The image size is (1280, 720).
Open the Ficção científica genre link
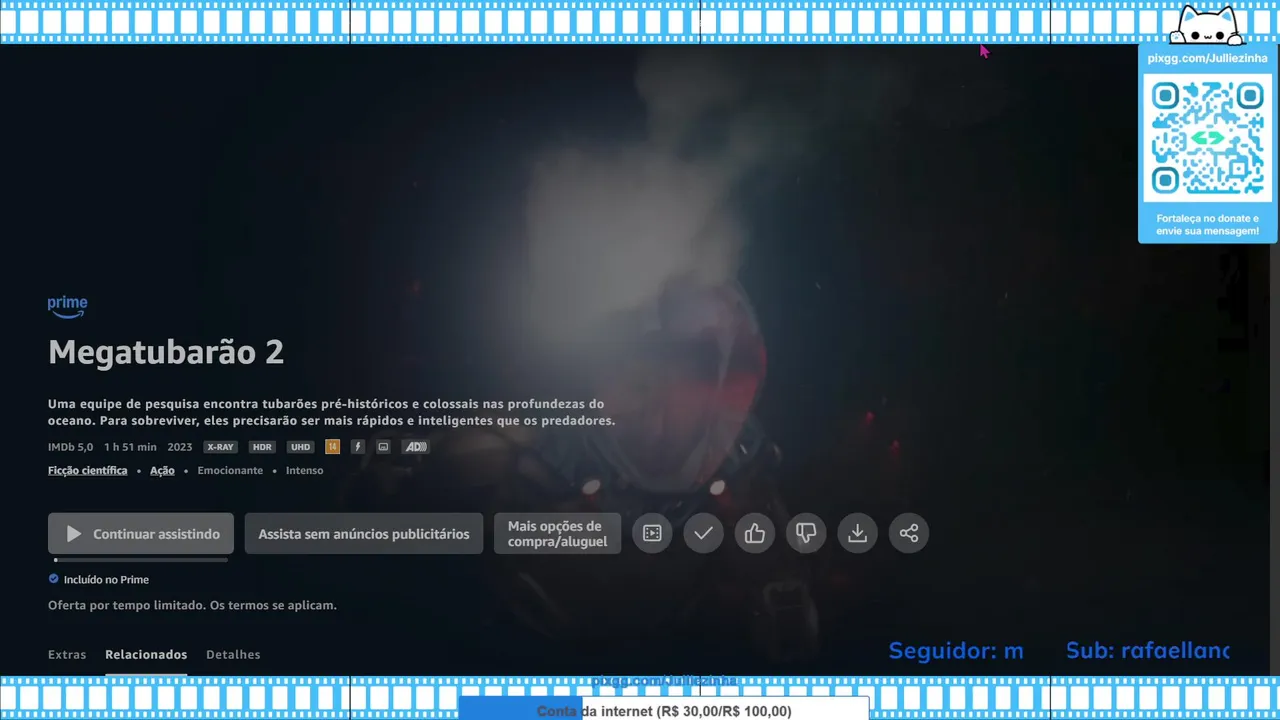pyautogui.click(x=88, y=470)
